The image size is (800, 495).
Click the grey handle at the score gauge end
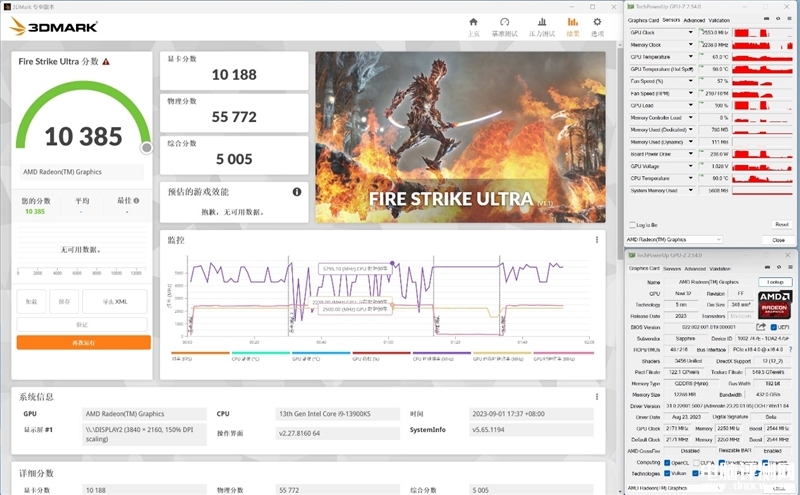click(146, 148)
